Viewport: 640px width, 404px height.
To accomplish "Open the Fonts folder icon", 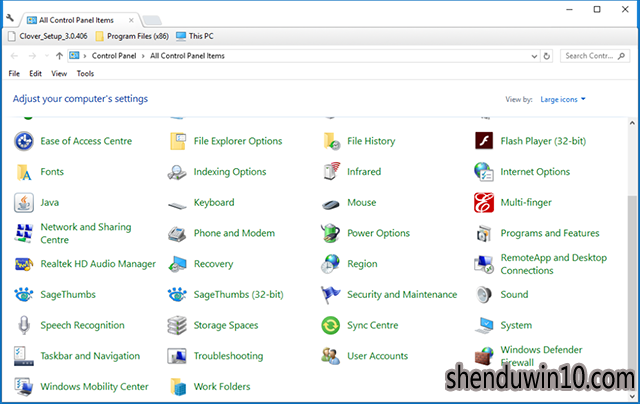I will 24,172.
